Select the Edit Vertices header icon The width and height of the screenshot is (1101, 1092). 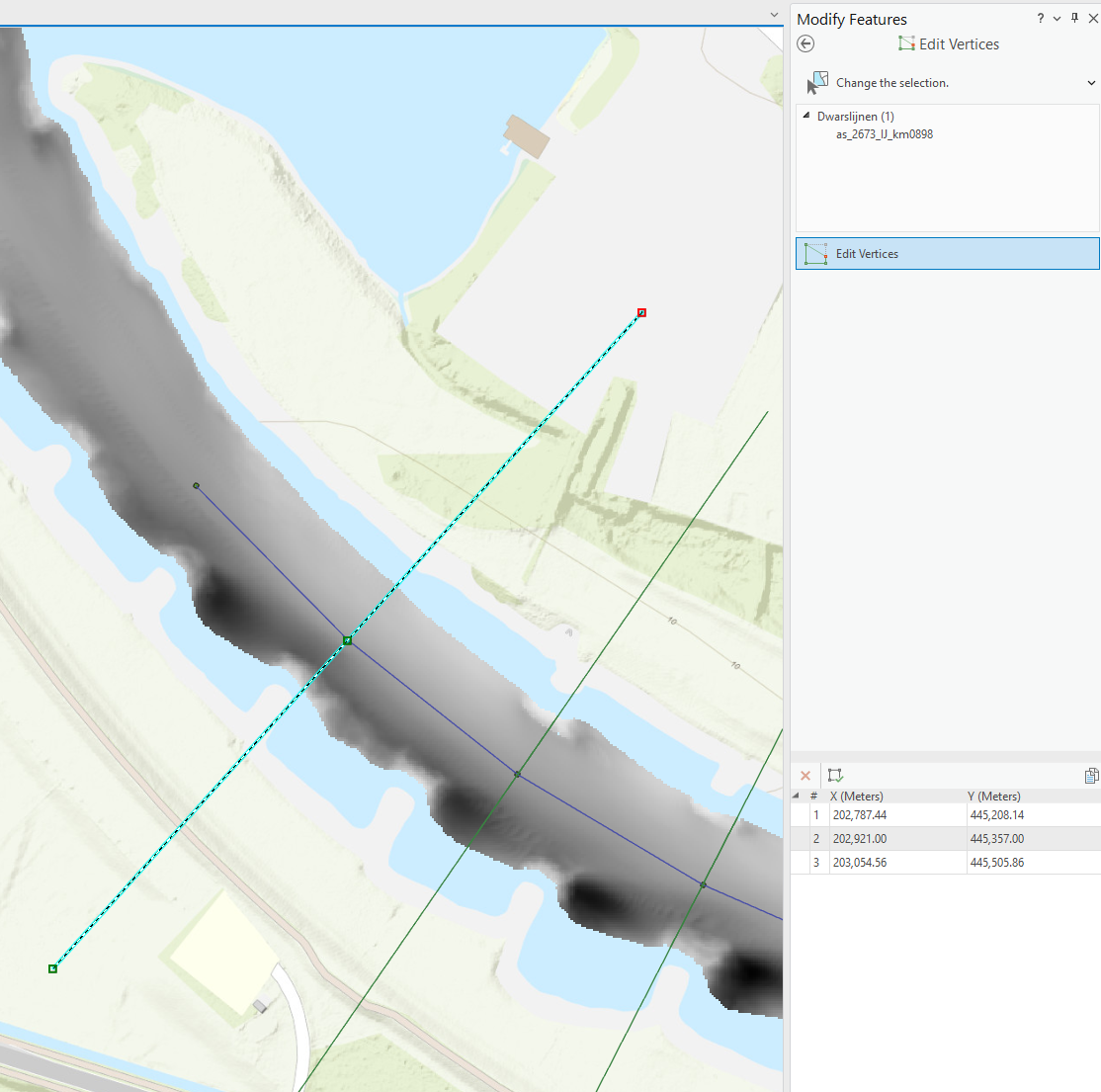[x=905, y=43]
